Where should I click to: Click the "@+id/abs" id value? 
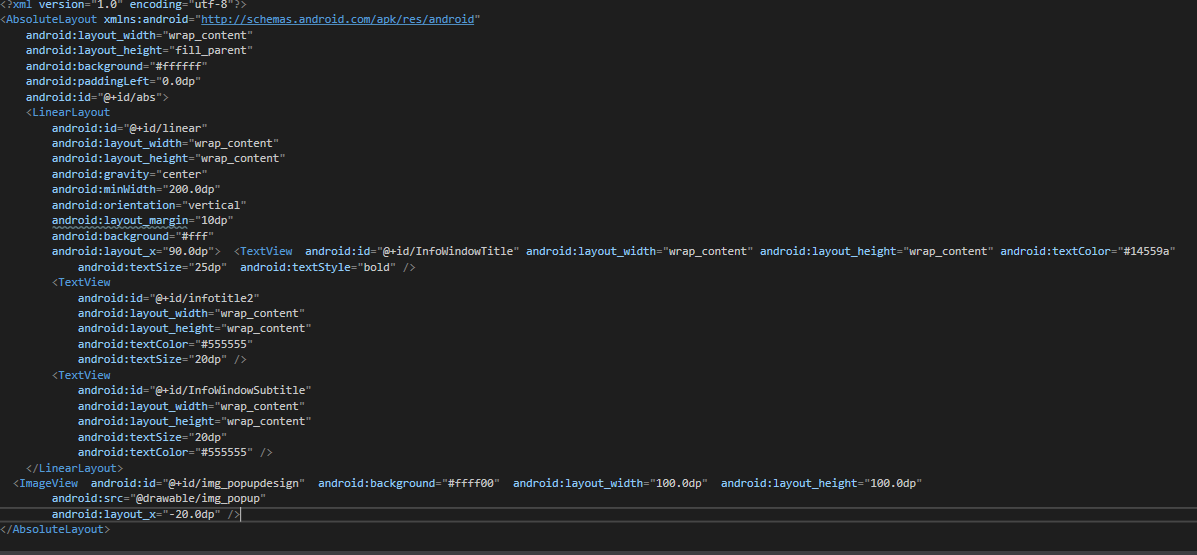pyautogui.click(x=133, y=97)
